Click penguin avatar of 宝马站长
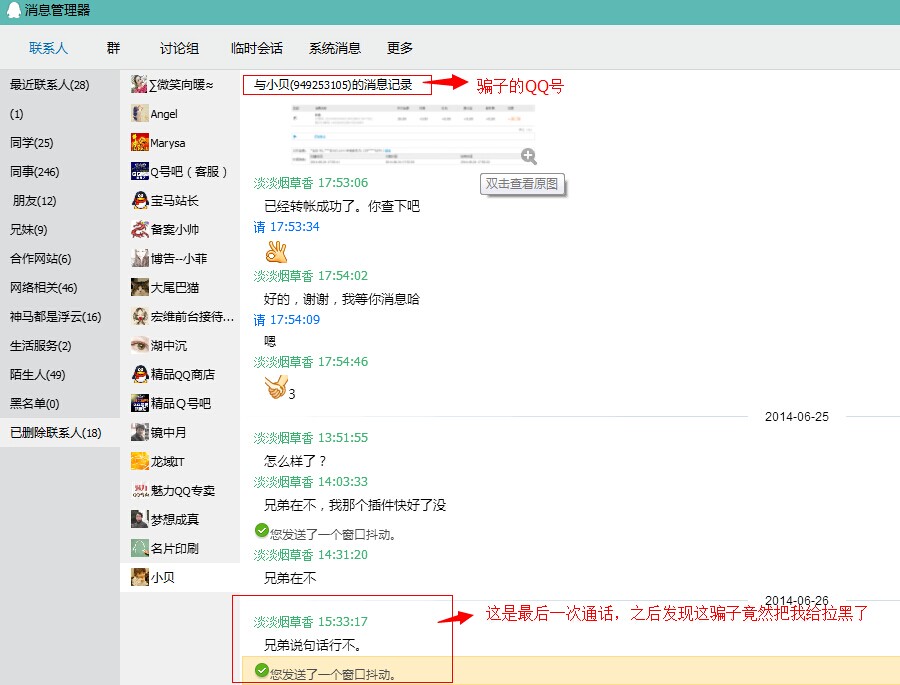The width and height of the screenshot is (900, 685). [139, 200]
